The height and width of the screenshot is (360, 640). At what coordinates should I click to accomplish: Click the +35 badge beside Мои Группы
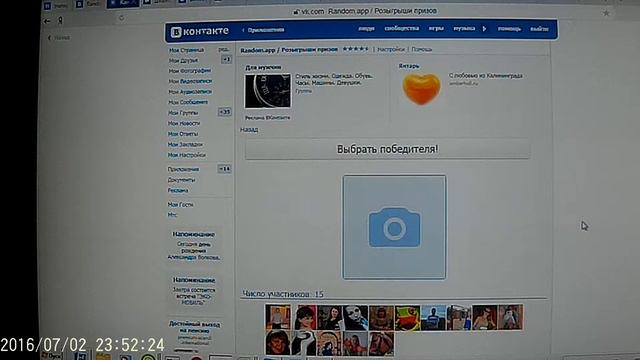pyautogui.click(x=224, y=112)
